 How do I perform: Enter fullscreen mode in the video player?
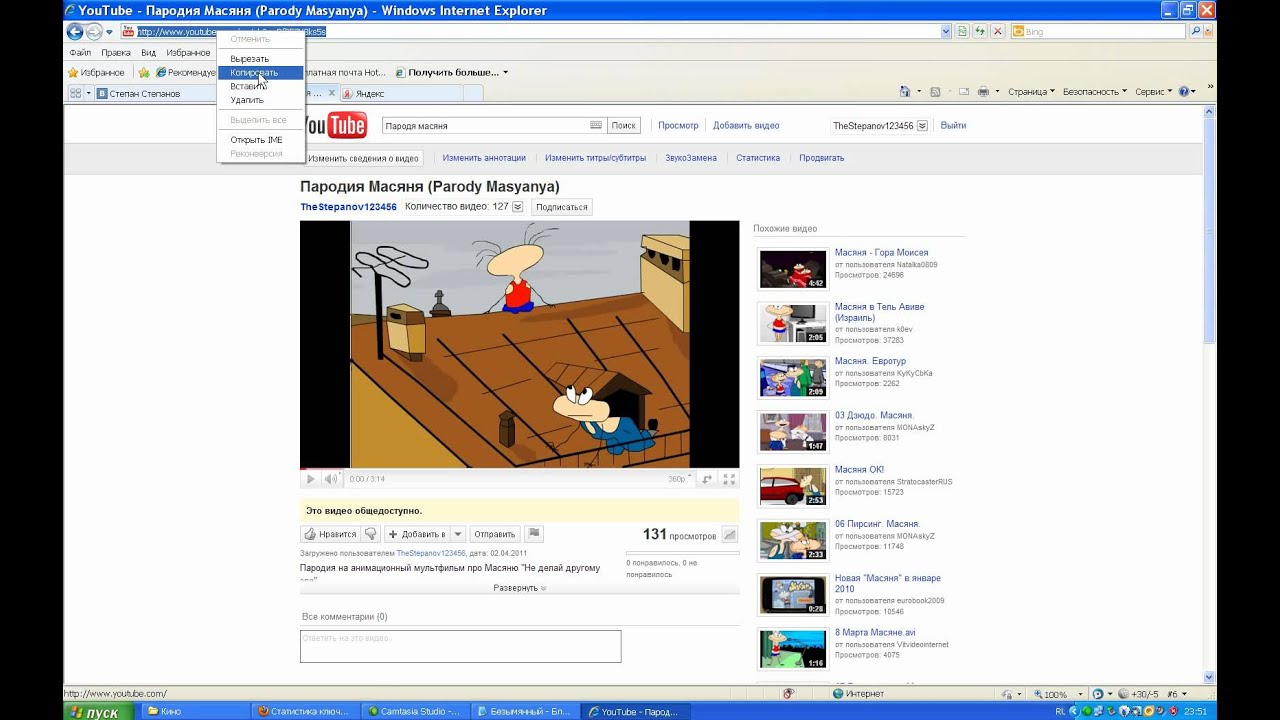(x=729, y=479)
